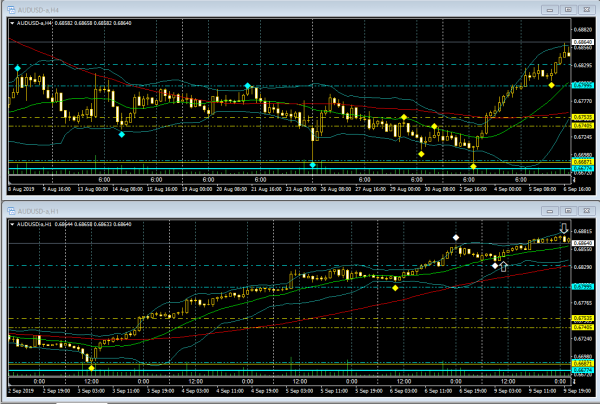Click the AUDUSD-a,H1 OHLC header text
Screen dimensions: 600x404
(x=74, y=224)
